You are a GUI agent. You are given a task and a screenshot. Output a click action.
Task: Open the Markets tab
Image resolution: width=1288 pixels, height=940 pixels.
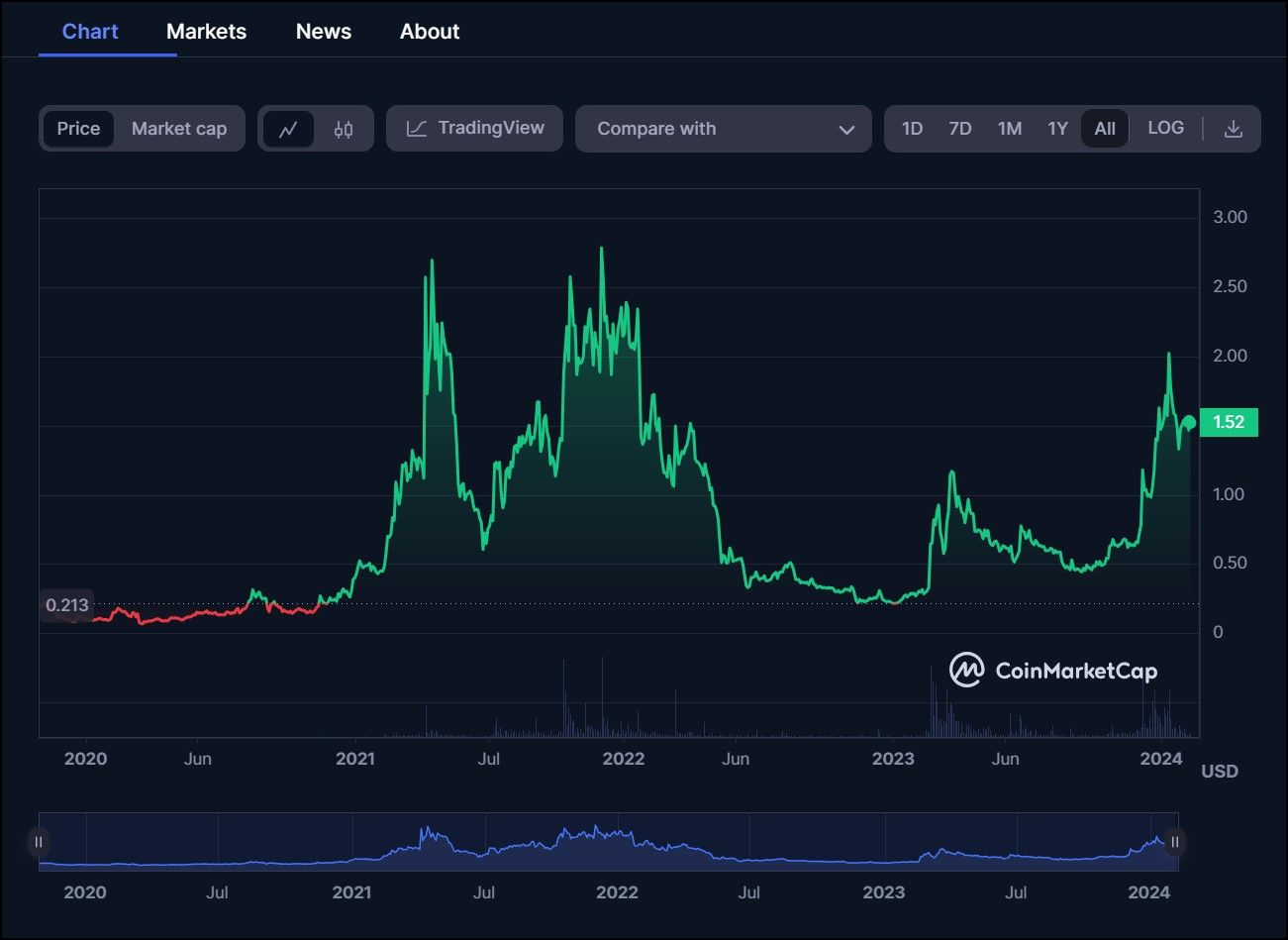tap(206, 32)
